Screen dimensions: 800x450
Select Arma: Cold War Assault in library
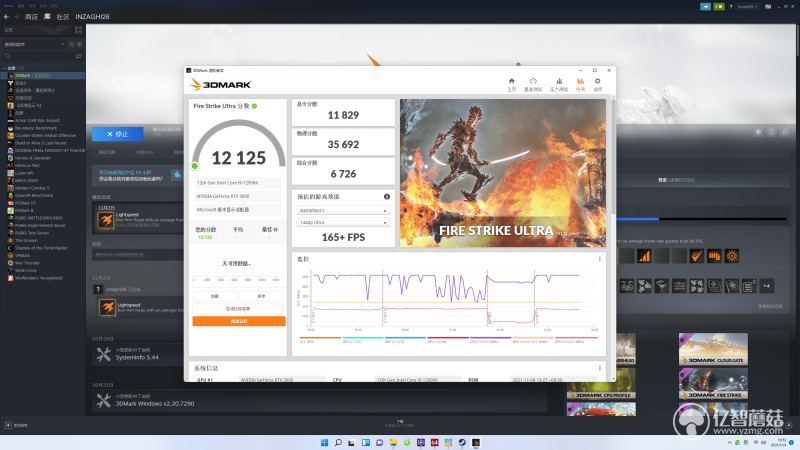coord(37,120)
